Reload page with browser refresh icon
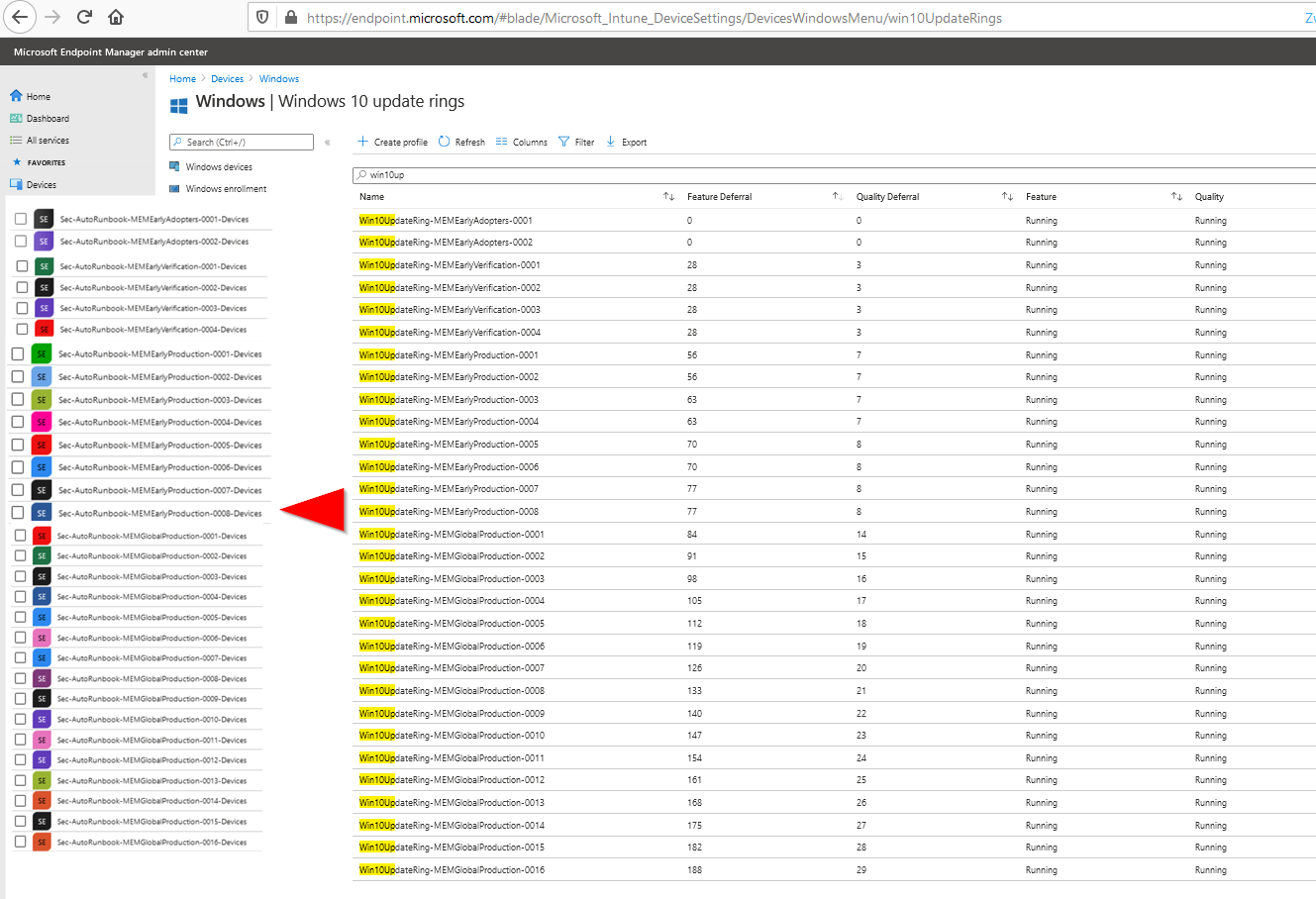The height and width of the screenshot is (899, 1316). coord(85,17)
